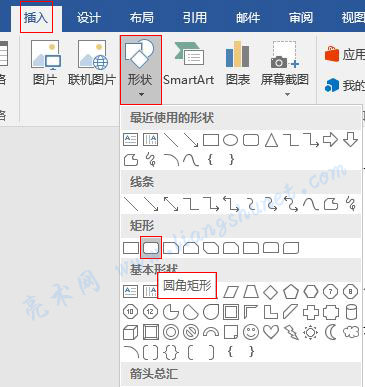The height and width of the screenshot is (387, 365).
Task: Select the freeform shape in recent shapes
Action: 131,160
